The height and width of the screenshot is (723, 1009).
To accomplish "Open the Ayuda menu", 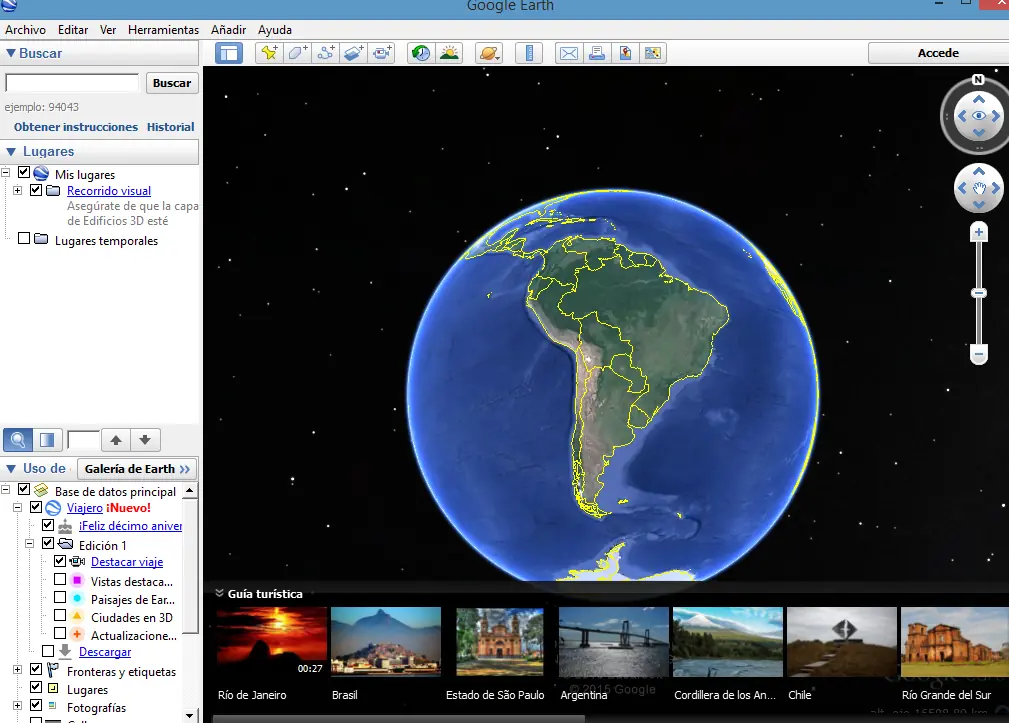I will (275, 30).
